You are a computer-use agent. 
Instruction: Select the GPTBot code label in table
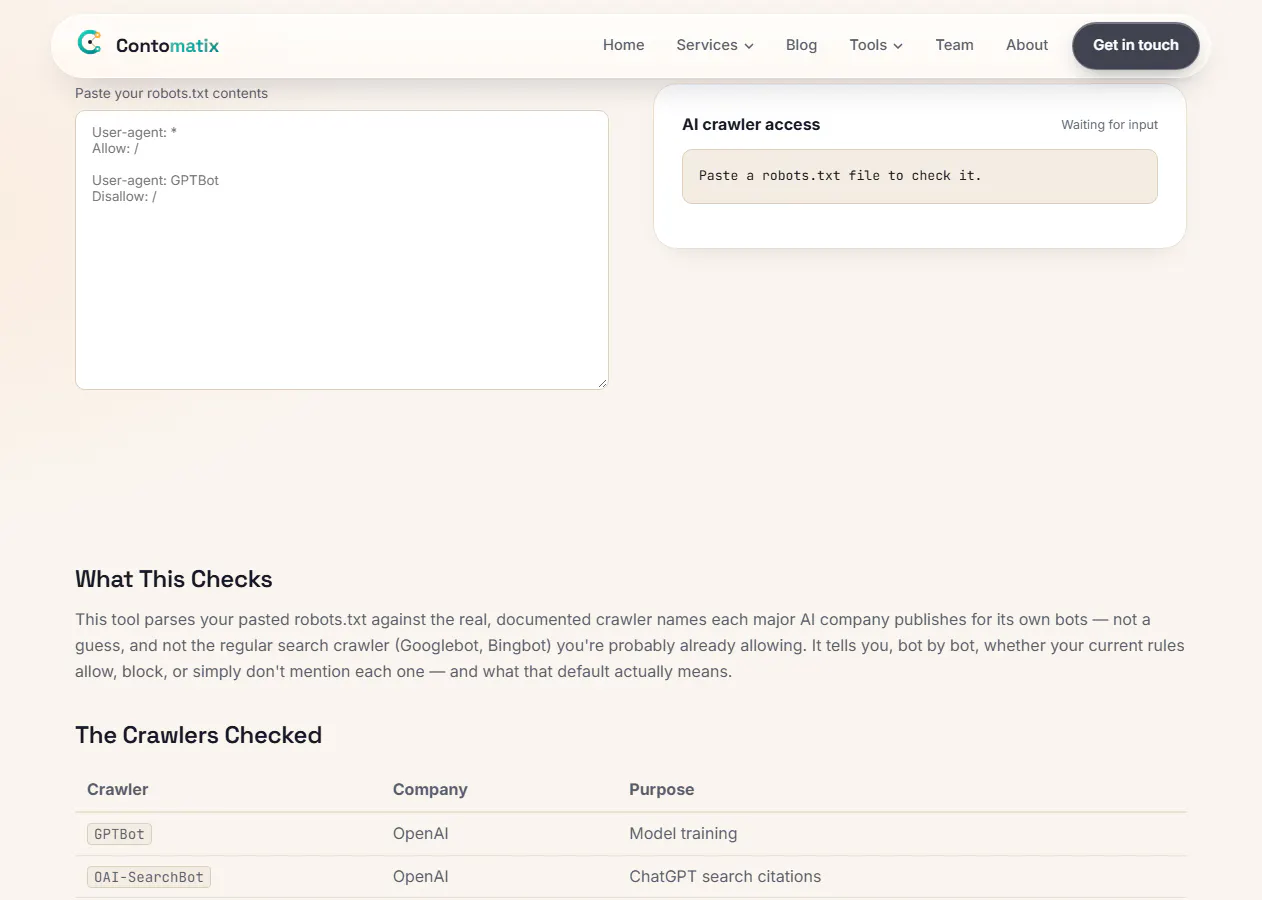tap(119, 834)
